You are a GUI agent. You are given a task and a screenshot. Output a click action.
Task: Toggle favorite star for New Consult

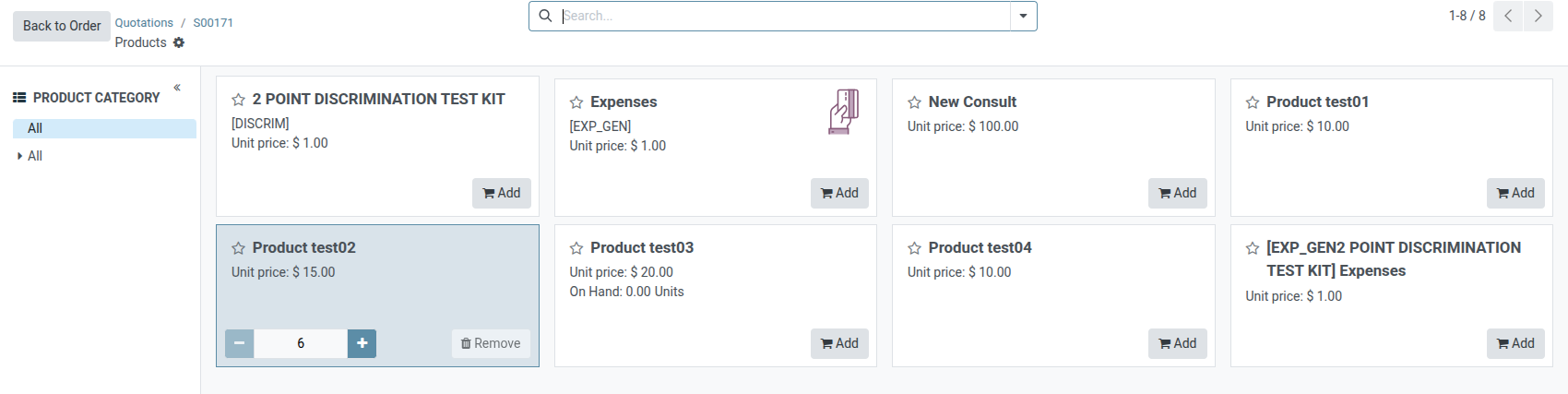click(914, 102)
